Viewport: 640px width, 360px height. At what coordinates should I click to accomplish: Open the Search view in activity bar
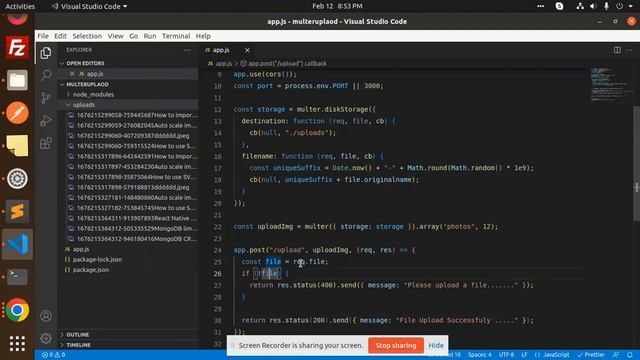pos(46,75)
